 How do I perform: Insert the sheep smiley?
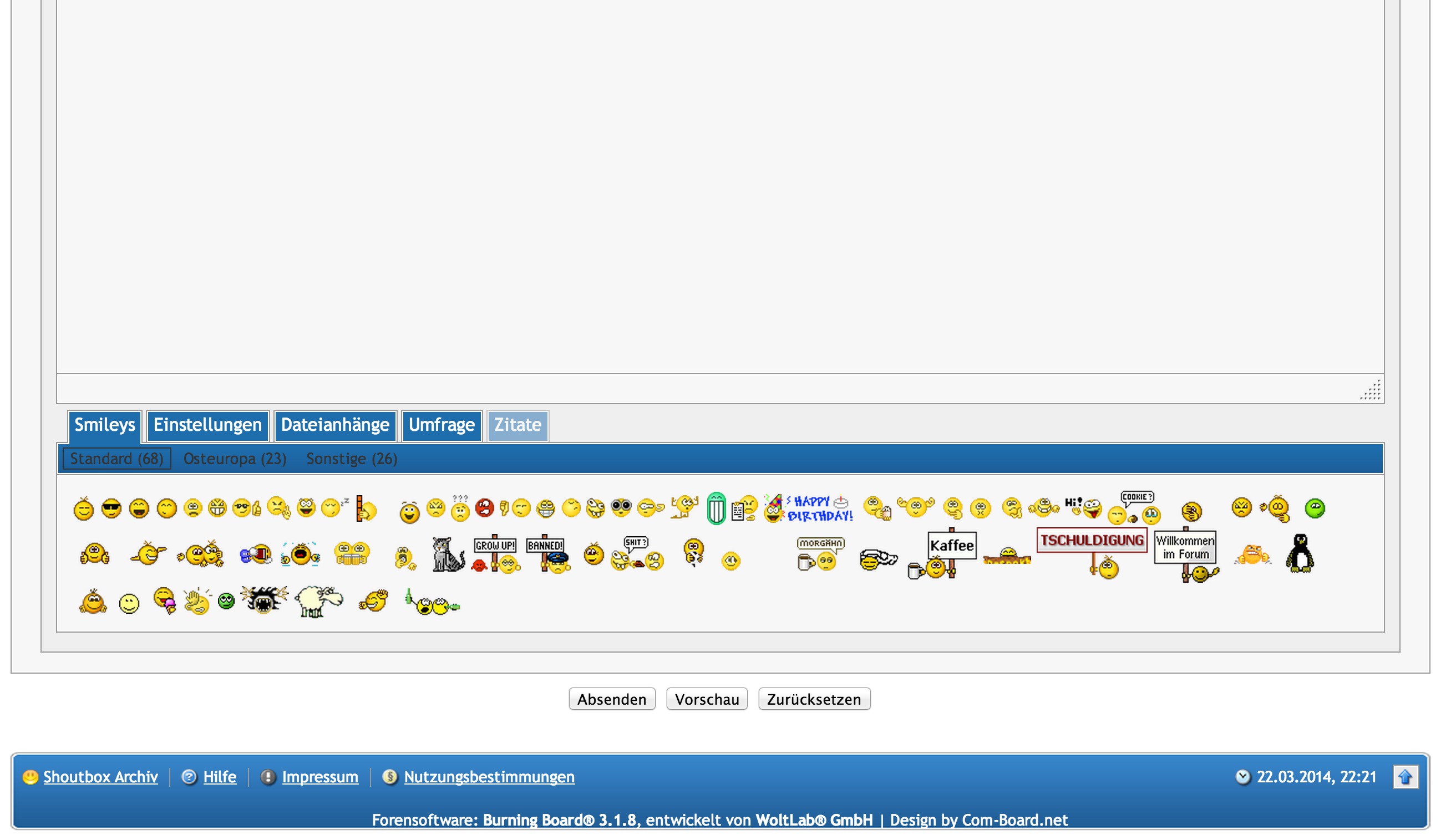pyautogui.click(x=318, y=601)
